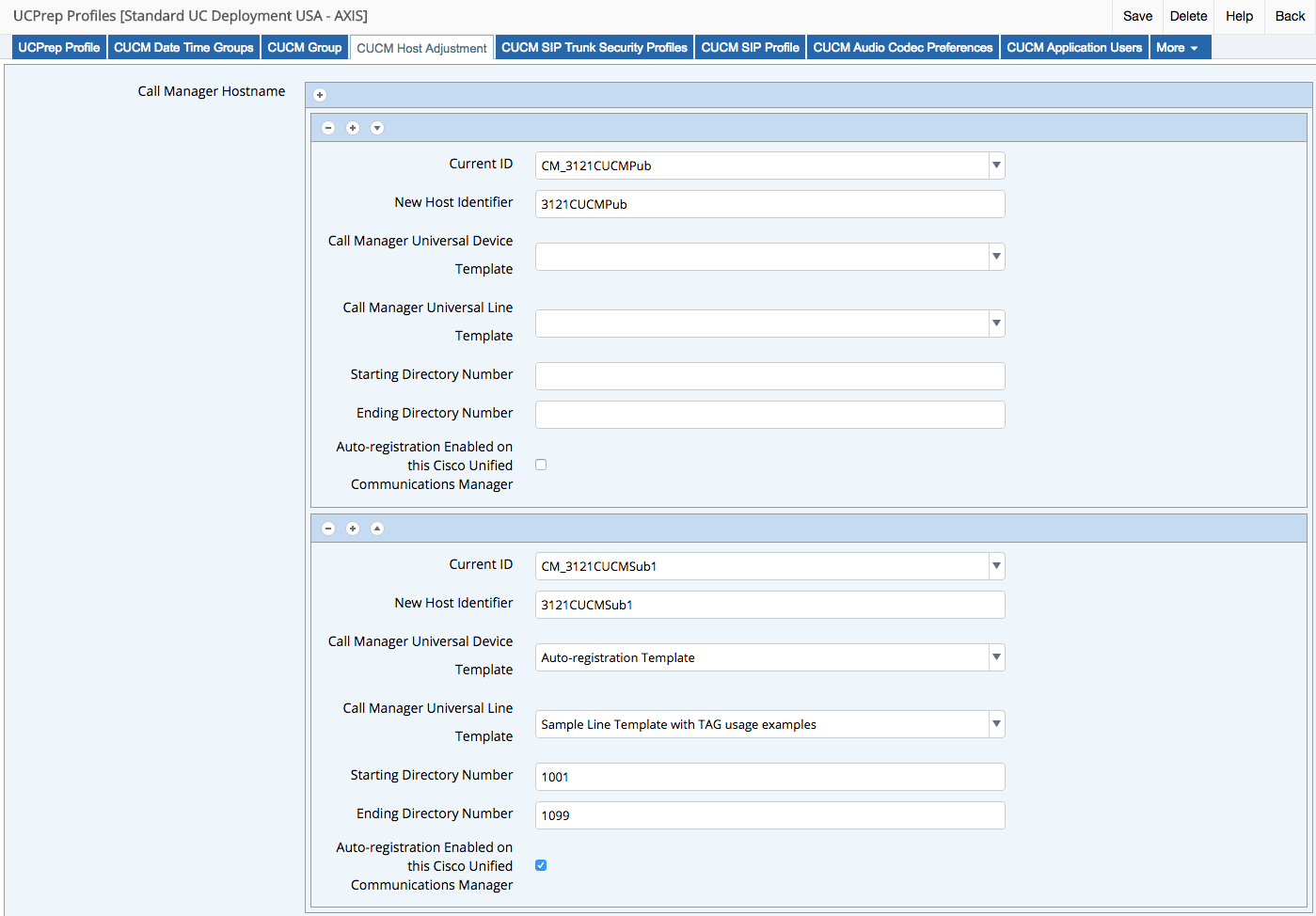Viewport: 1316px width, 916px height.
Task: Click the Save button
Action: click(x=1137, y=16)
